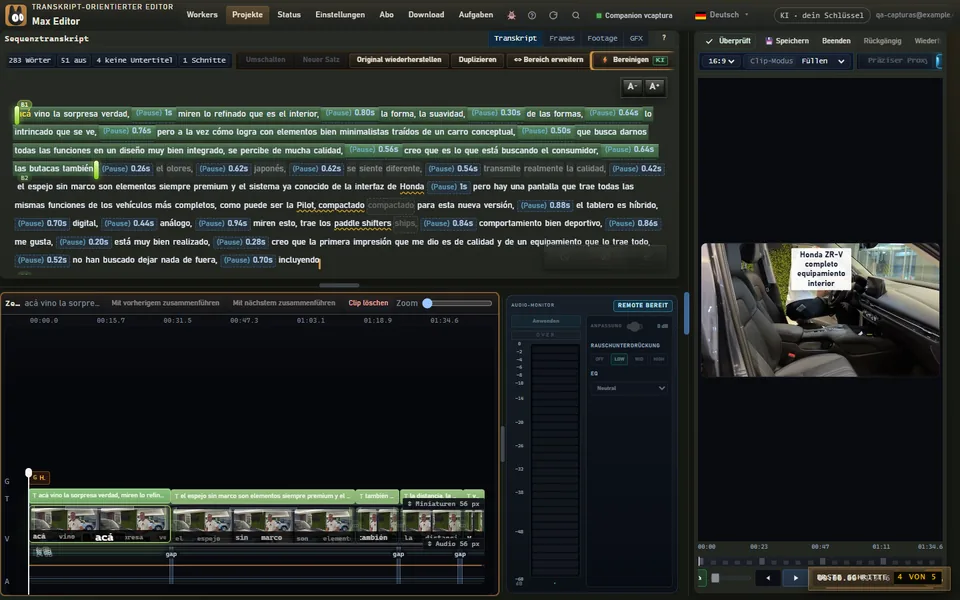Adjust the timeline Zoom slider
960x600 pixels.
pos(459,303)
